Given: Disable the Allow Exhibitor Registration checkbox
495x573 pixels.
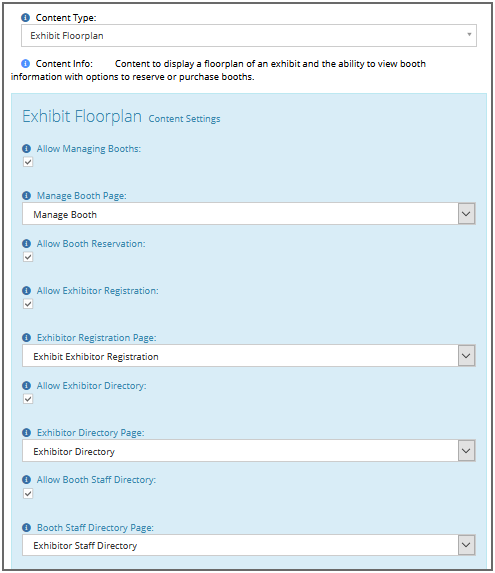Looking at the screenshot, I should [x=28, y=304].
